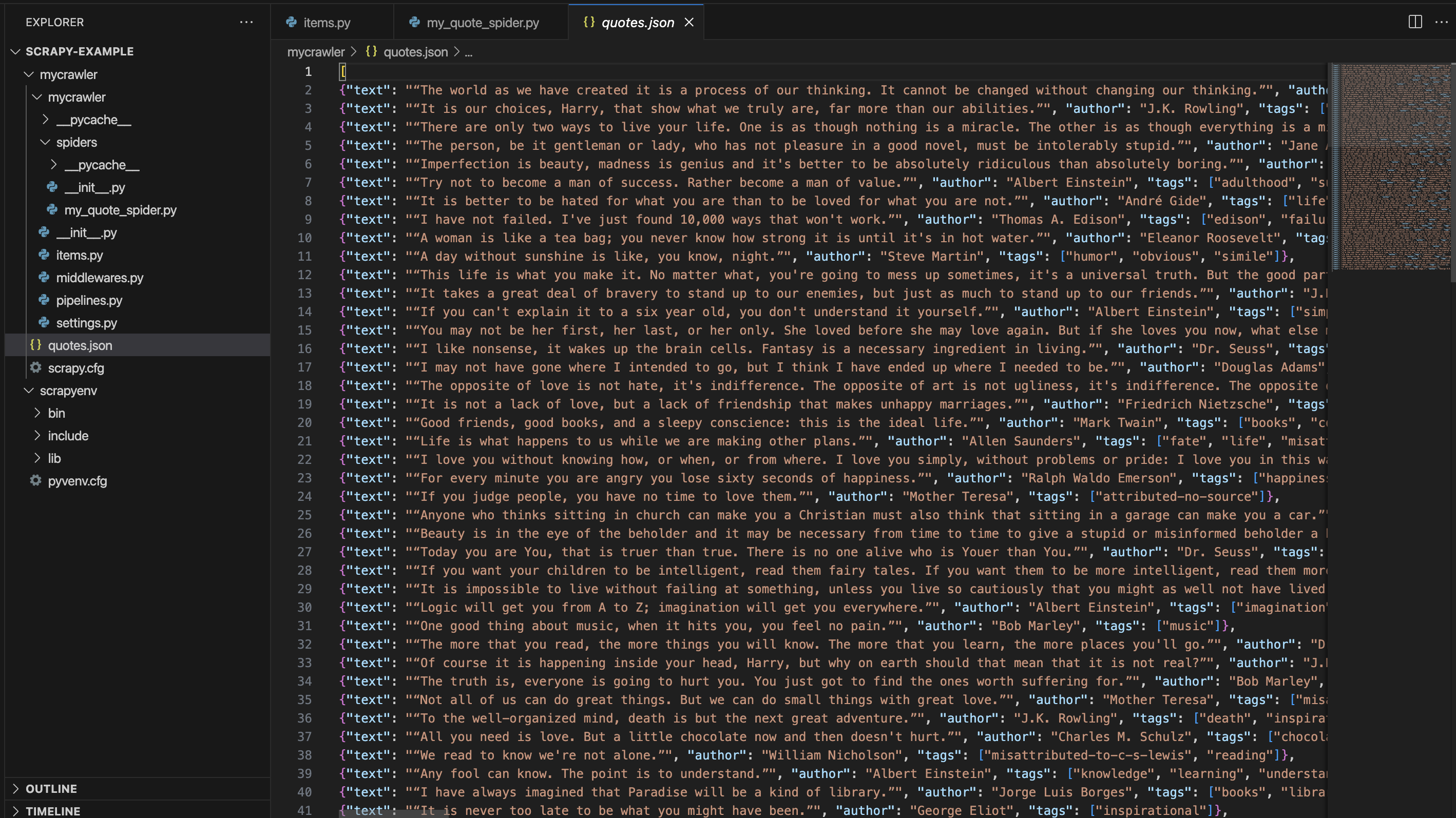Expand __pycache__ under inner mycrawler
Viewport: 1456px width, 818px height.
click(x=46, y=119)
